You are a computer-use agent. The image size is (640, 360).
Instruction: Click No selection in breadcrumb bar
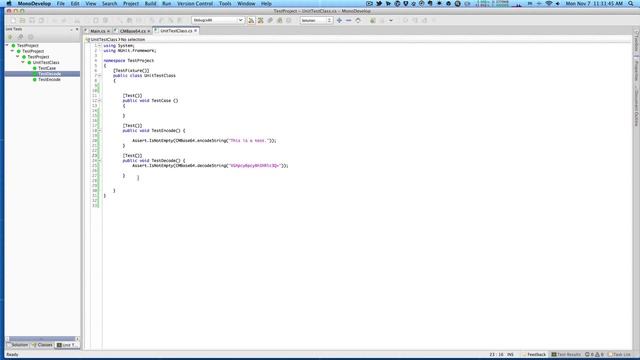click(133, 40)
